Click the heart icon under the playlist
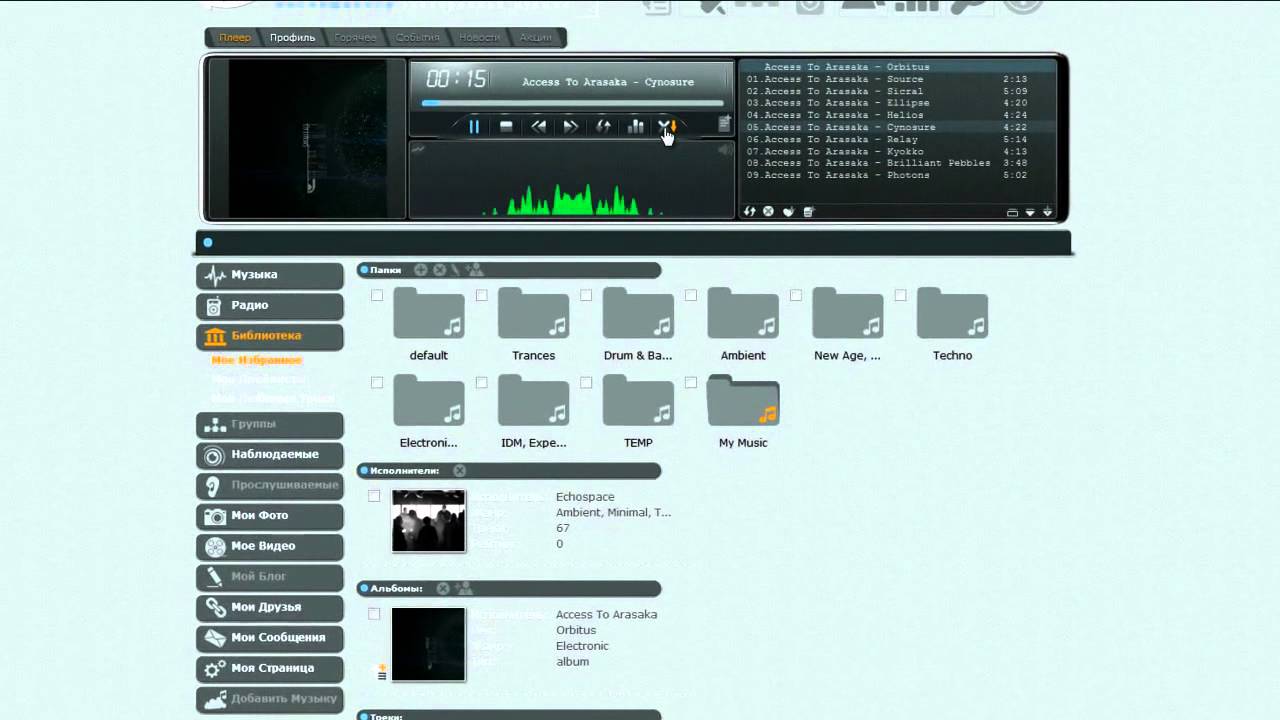Image resolution: width=1280 pixels, height=720 pixels. coord(788,211)
